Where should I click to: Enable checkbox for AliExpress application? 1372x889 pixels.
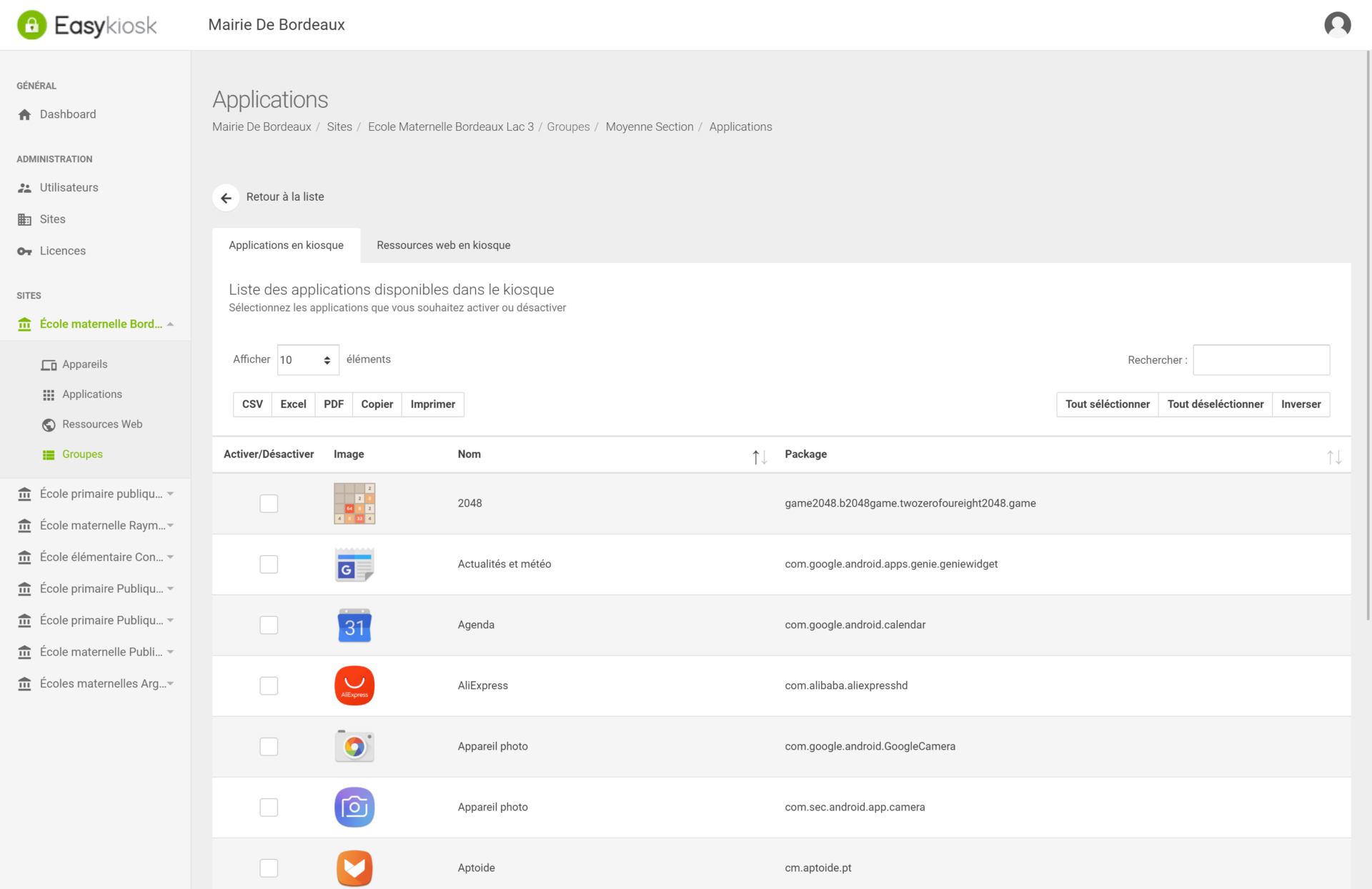[269, 685]
